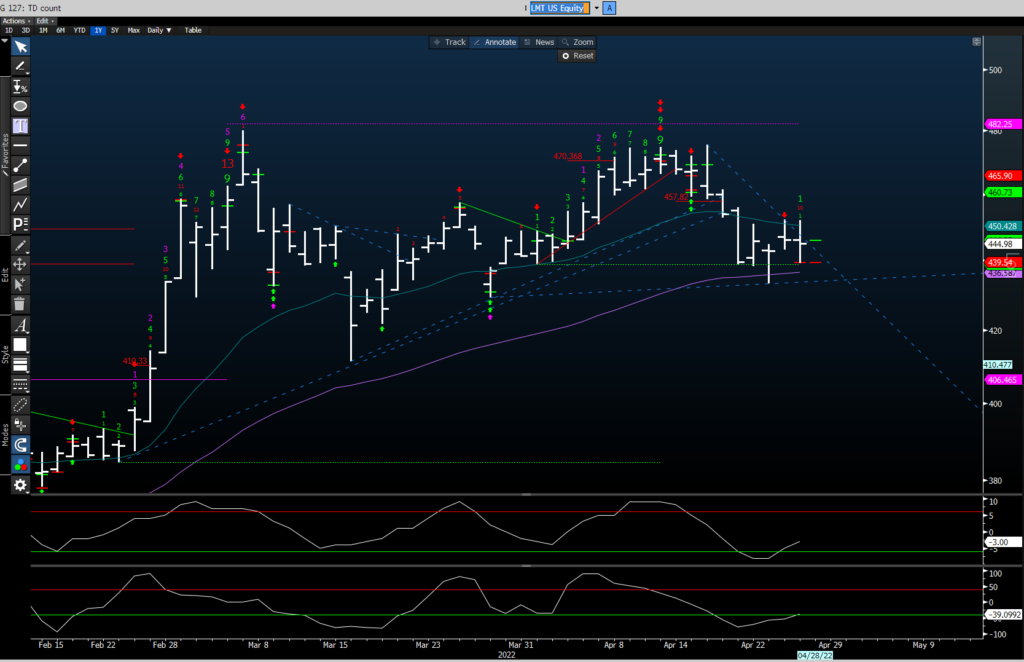Click the 465.90 red price label
The width and height of the screenshot is (1024, 662).
[1002, 176]
